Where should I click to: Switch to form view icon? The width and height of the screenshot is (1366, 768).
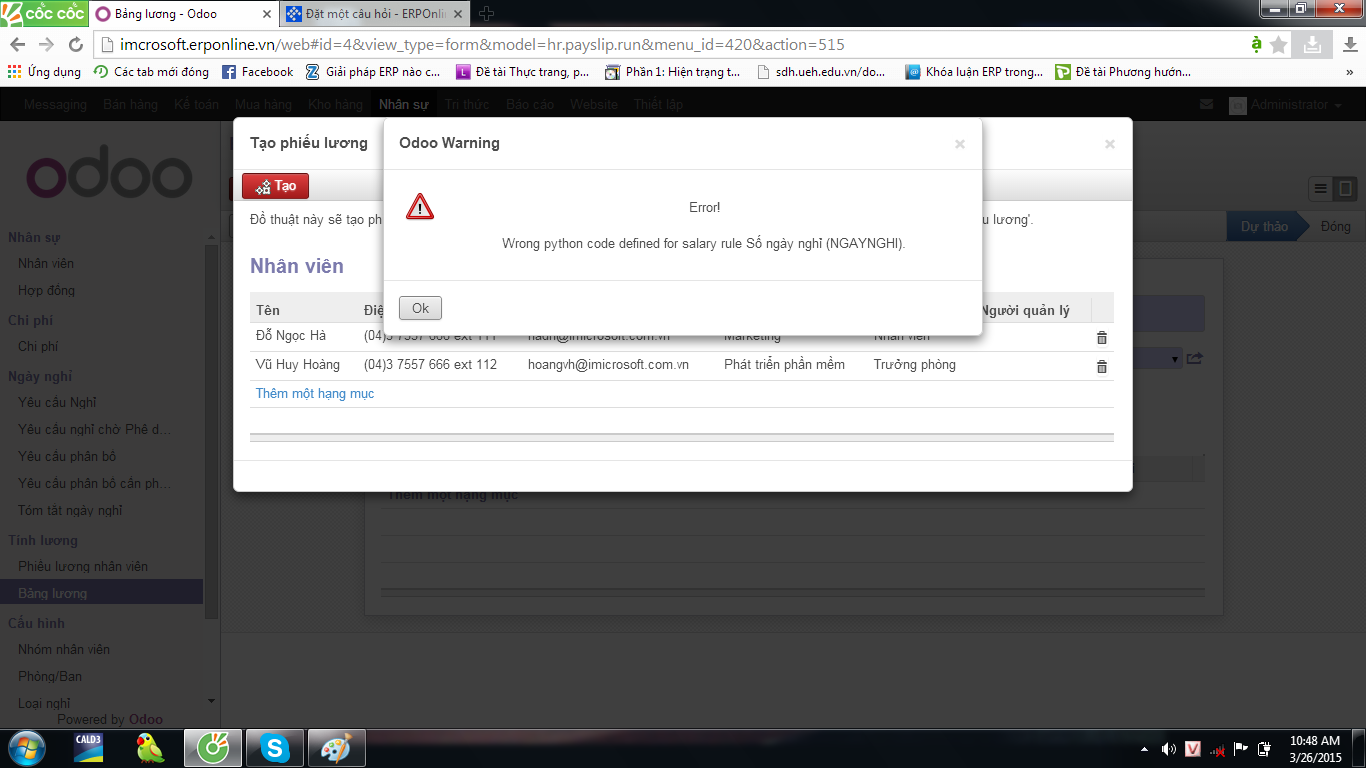click(1345, 189)
